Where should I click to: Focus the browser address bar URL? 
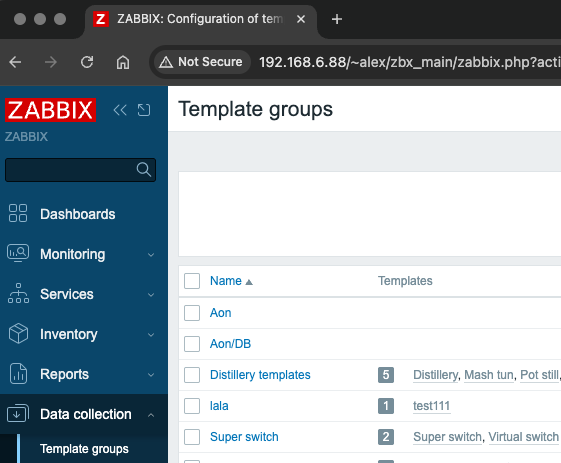tap(409, 62)
